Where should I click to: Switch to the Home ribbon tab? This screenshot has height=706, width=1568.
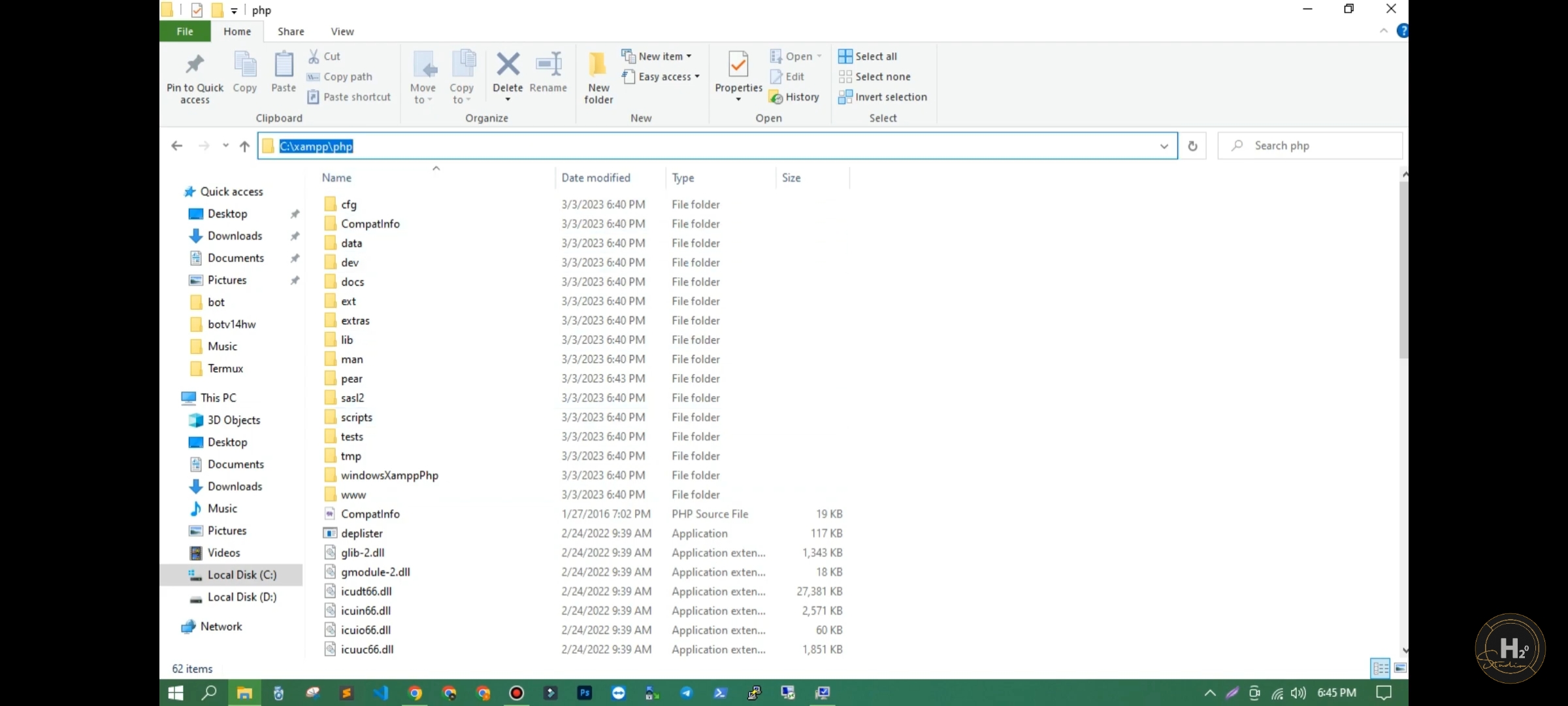237,31
